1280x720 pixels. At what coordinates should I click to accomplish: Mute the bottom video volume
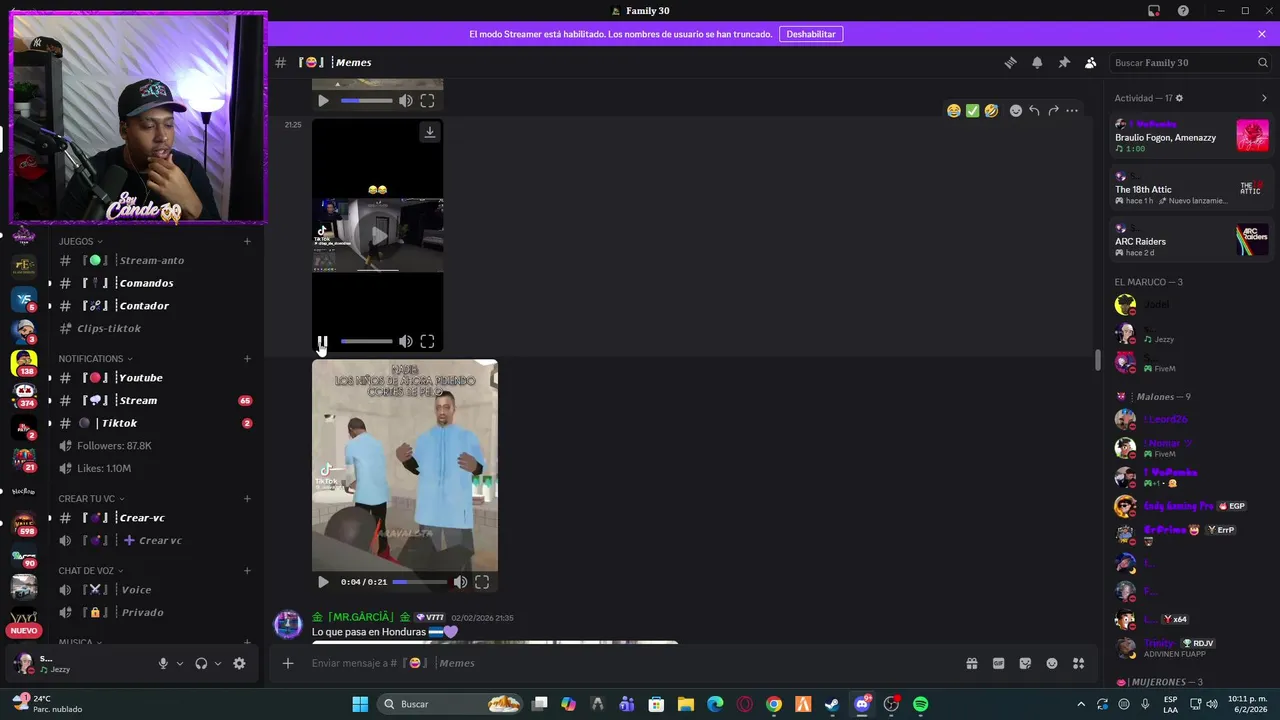click(x=460, y=582)
